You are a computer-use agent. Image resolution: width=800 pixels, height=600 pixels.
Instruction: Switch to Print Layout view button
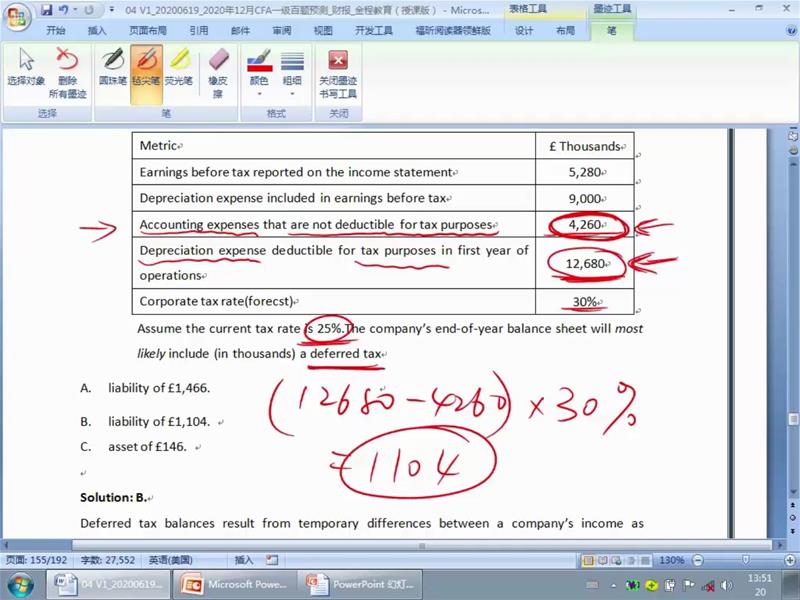(588, 560)
